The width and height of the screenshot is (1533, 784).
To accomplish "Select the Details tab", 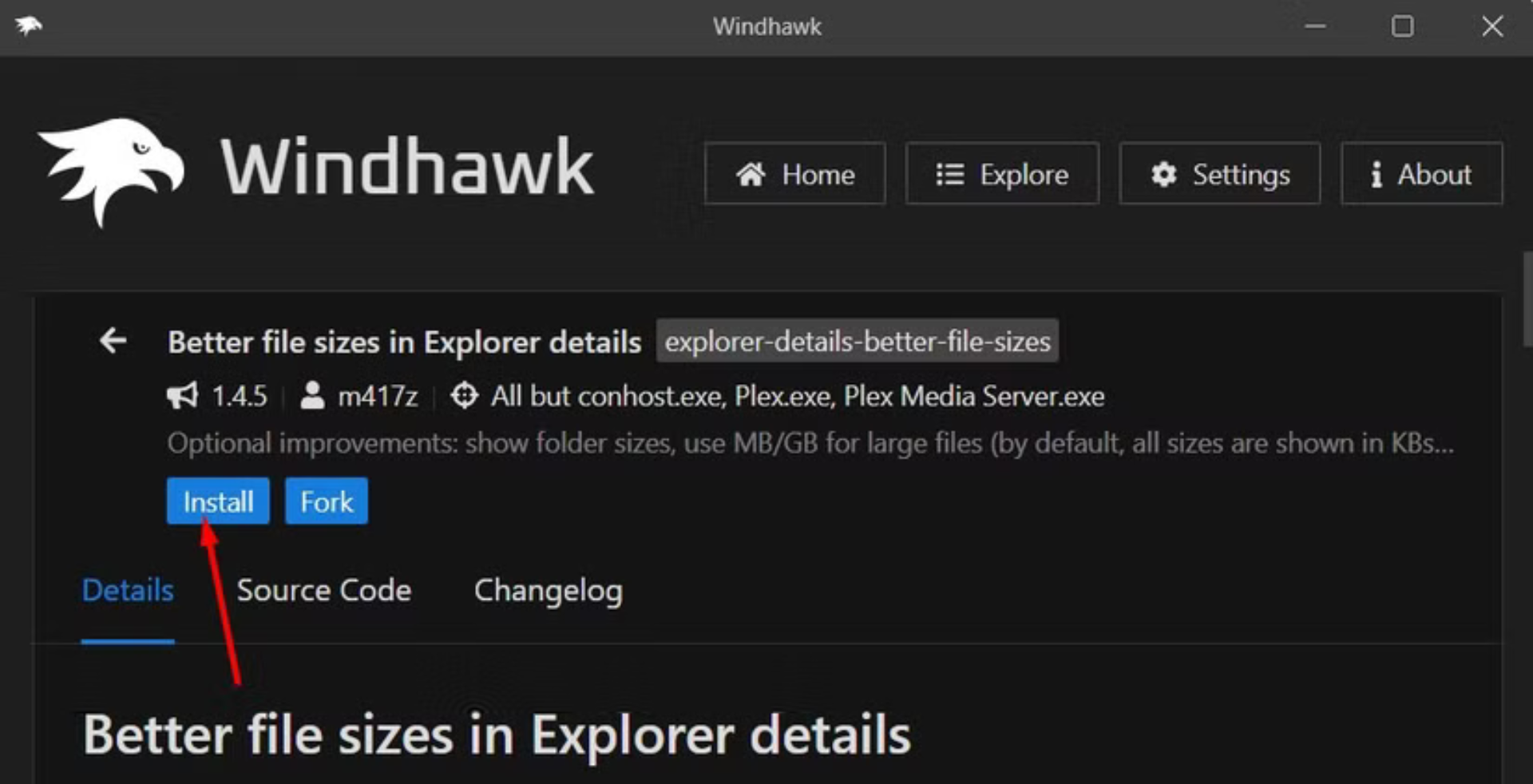I will point(128,591).
